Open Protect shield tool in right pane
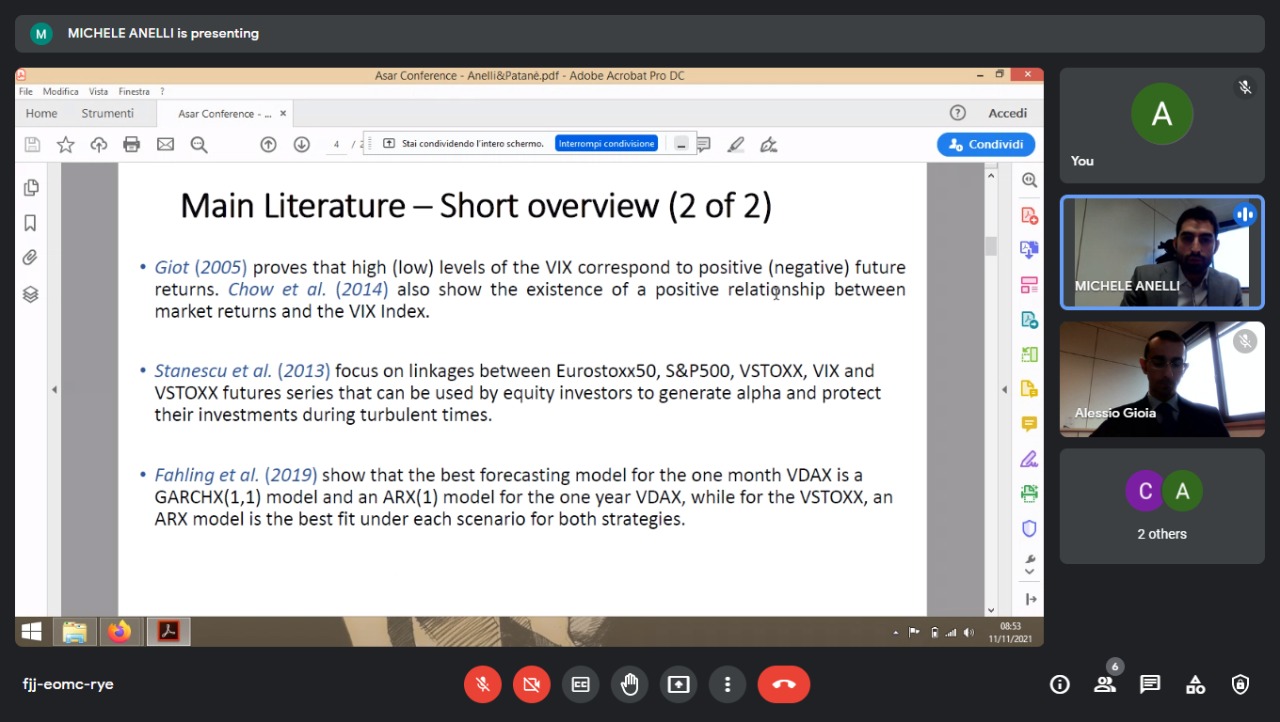The image size is (1280, 722). click(1029, 528)
